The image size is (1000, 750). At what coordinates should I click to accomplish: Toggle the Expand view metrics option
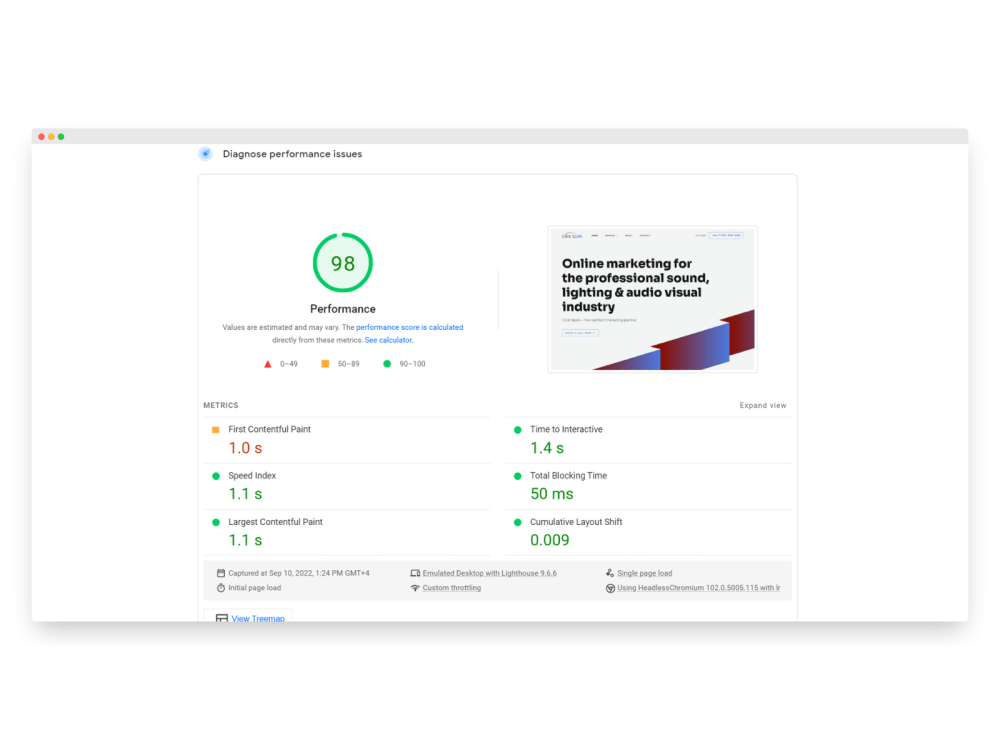coord(763,406)
